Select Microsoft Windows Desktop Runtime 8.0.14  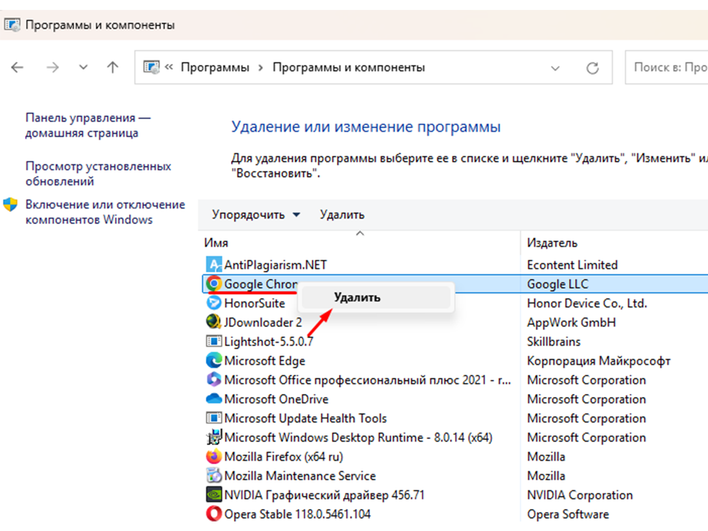pos(358,438)
